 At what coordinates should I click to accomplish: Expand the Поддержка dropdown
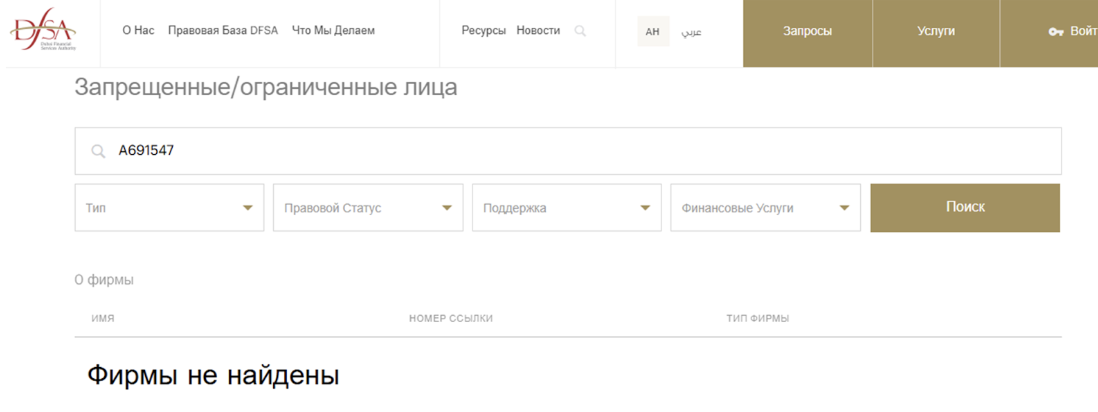(567, 207)
